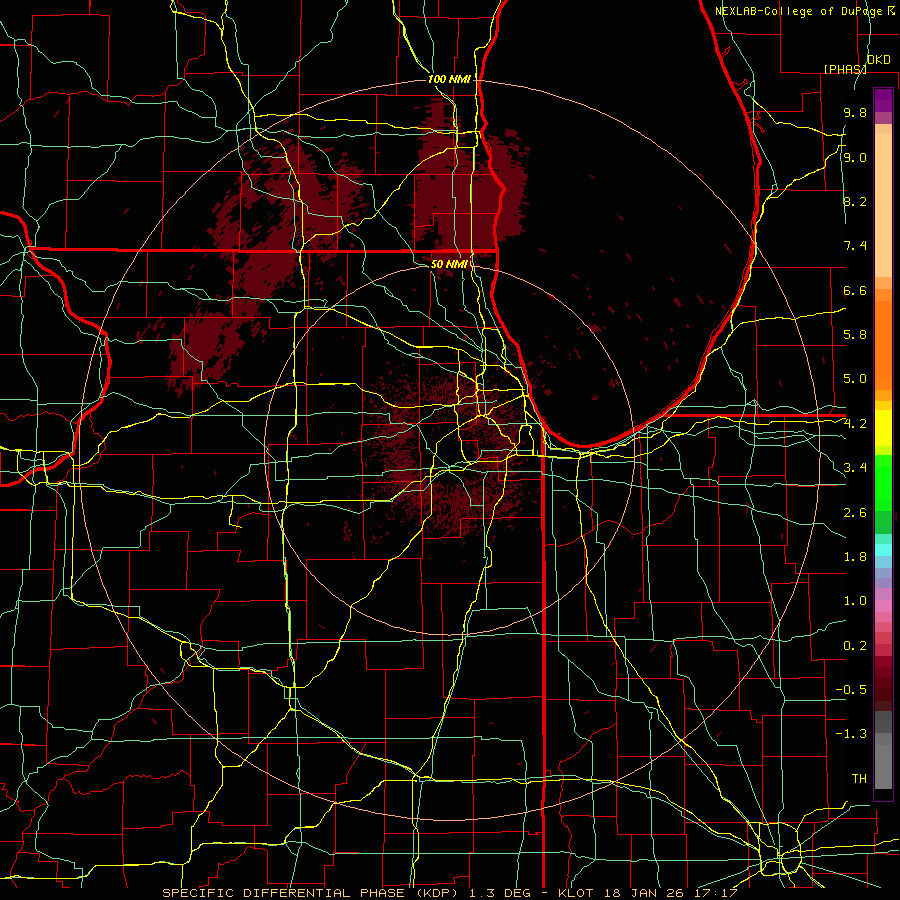Pick the pink segment of the color bar
This screenshot has width=900, height=900.
click(883, 606)
